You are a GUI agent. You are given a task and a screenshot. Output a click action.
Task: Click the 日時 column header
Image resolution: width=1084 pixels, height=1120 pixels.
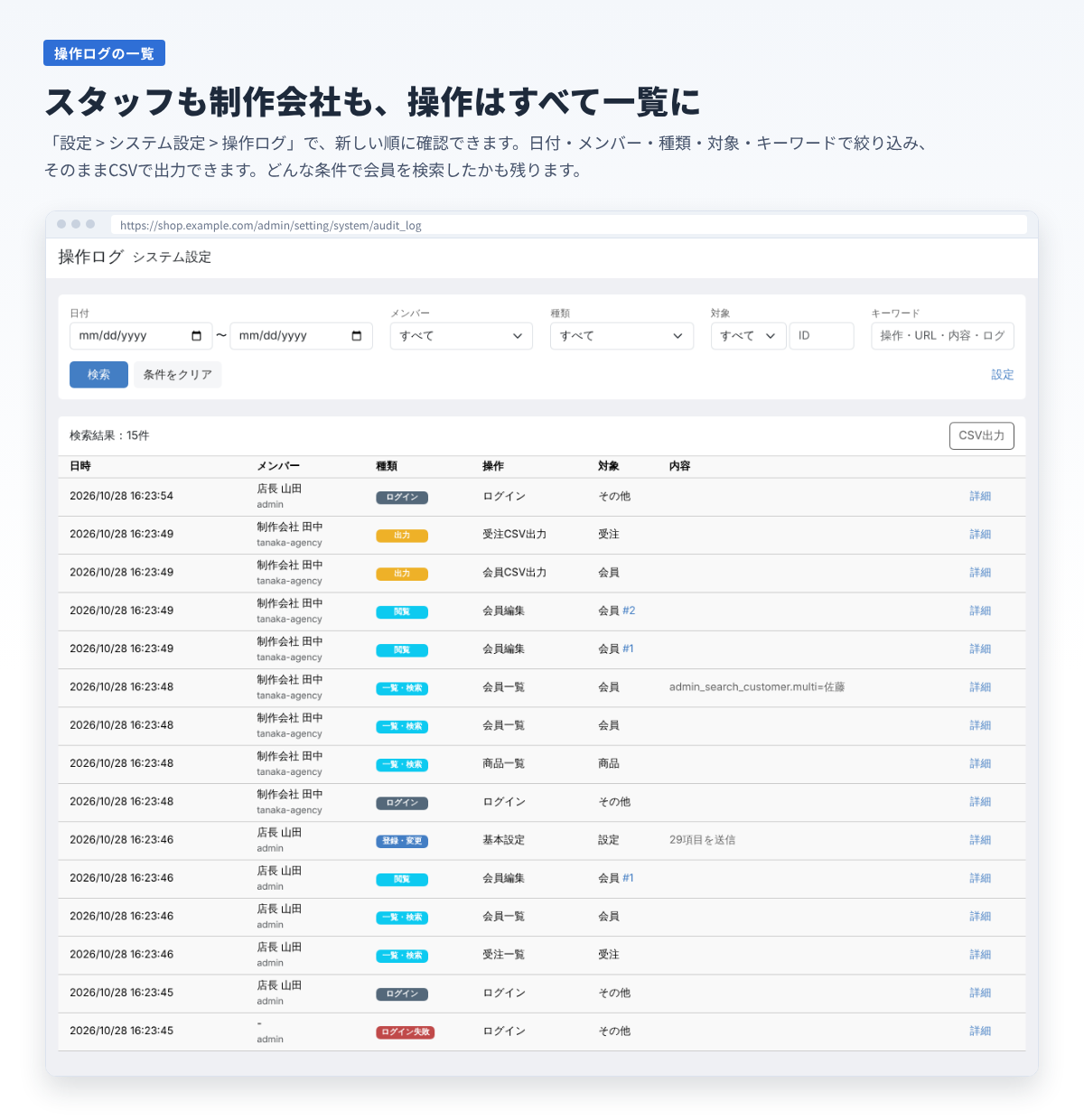(80, 466)
